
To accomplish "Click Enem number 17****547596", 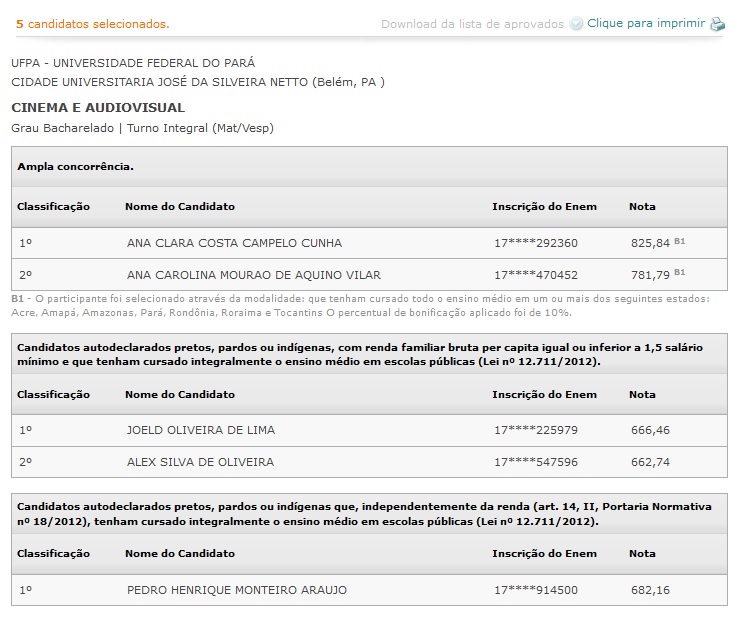I will tap(536, 462).
